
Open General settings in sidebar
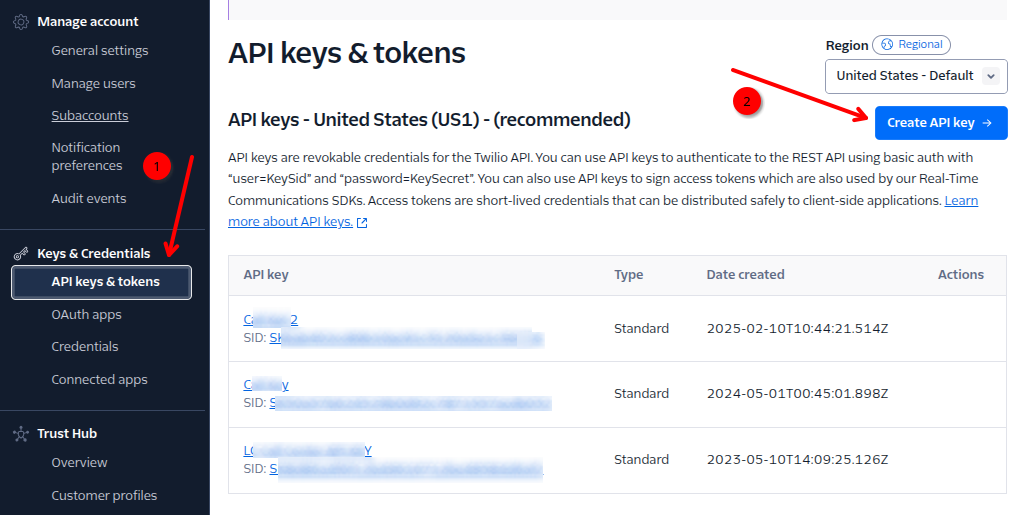point(99,51)
